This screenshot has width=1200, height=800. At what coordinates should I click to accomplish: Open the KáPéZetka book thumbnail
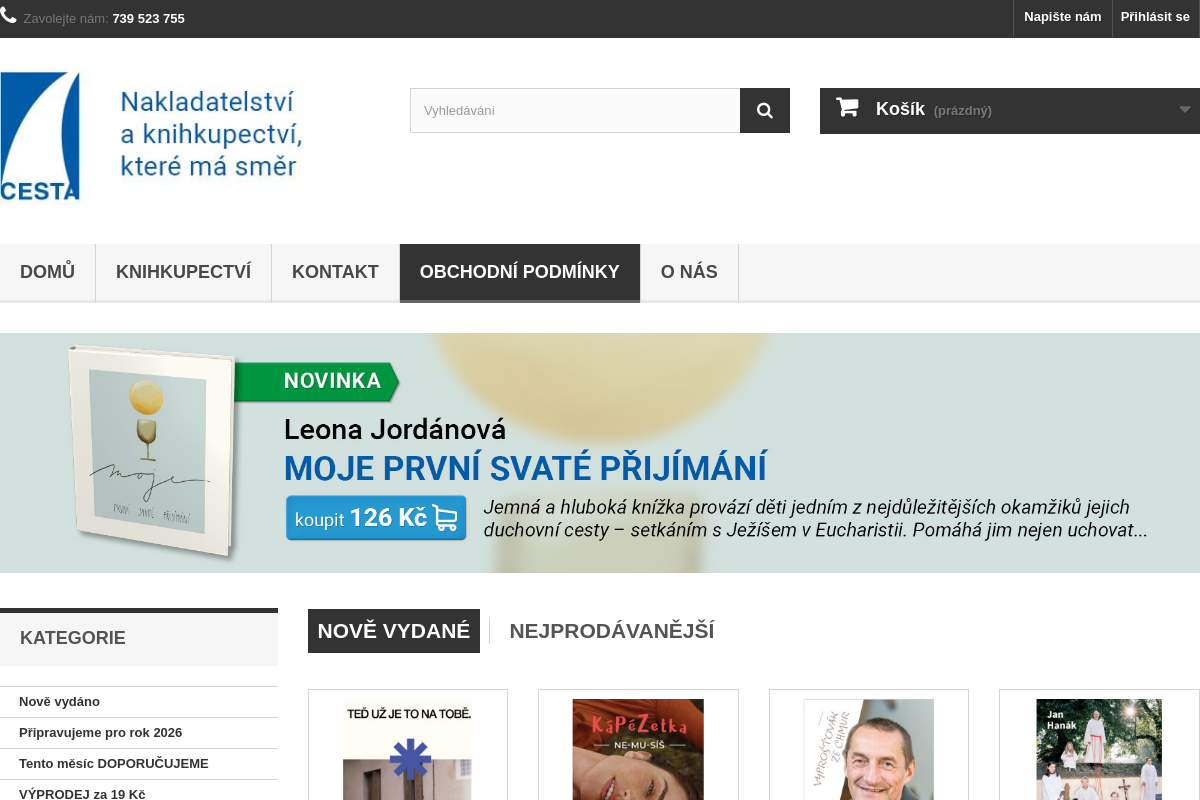pos(638,749)
